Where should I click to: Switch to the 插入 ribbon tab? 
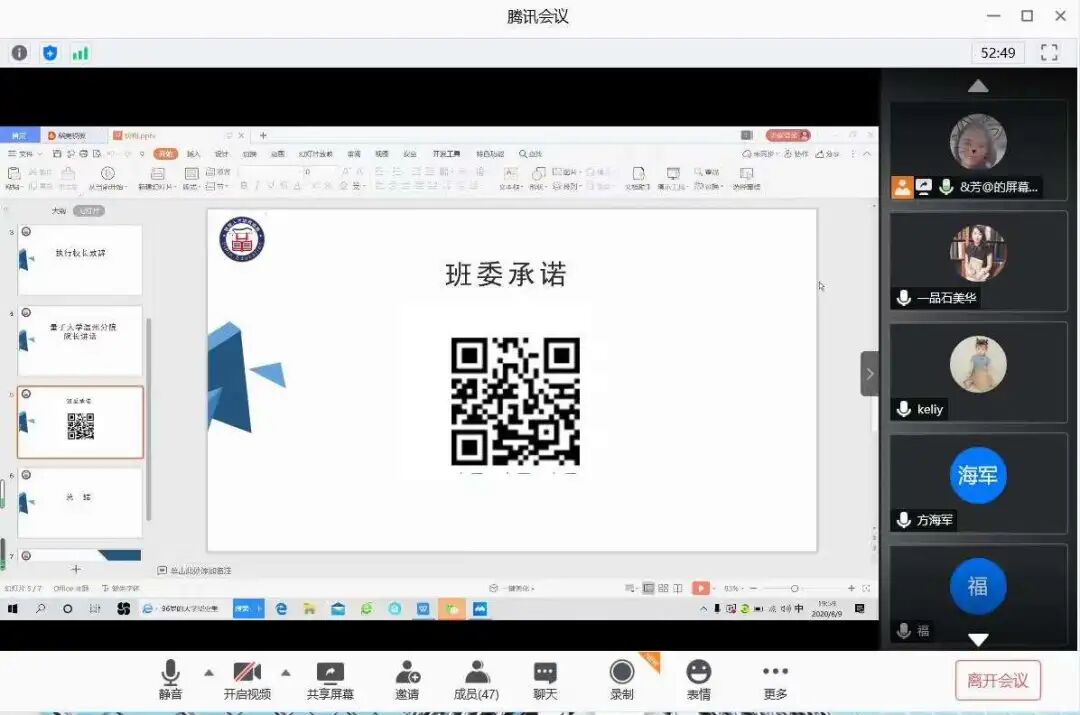click(194, 154)
